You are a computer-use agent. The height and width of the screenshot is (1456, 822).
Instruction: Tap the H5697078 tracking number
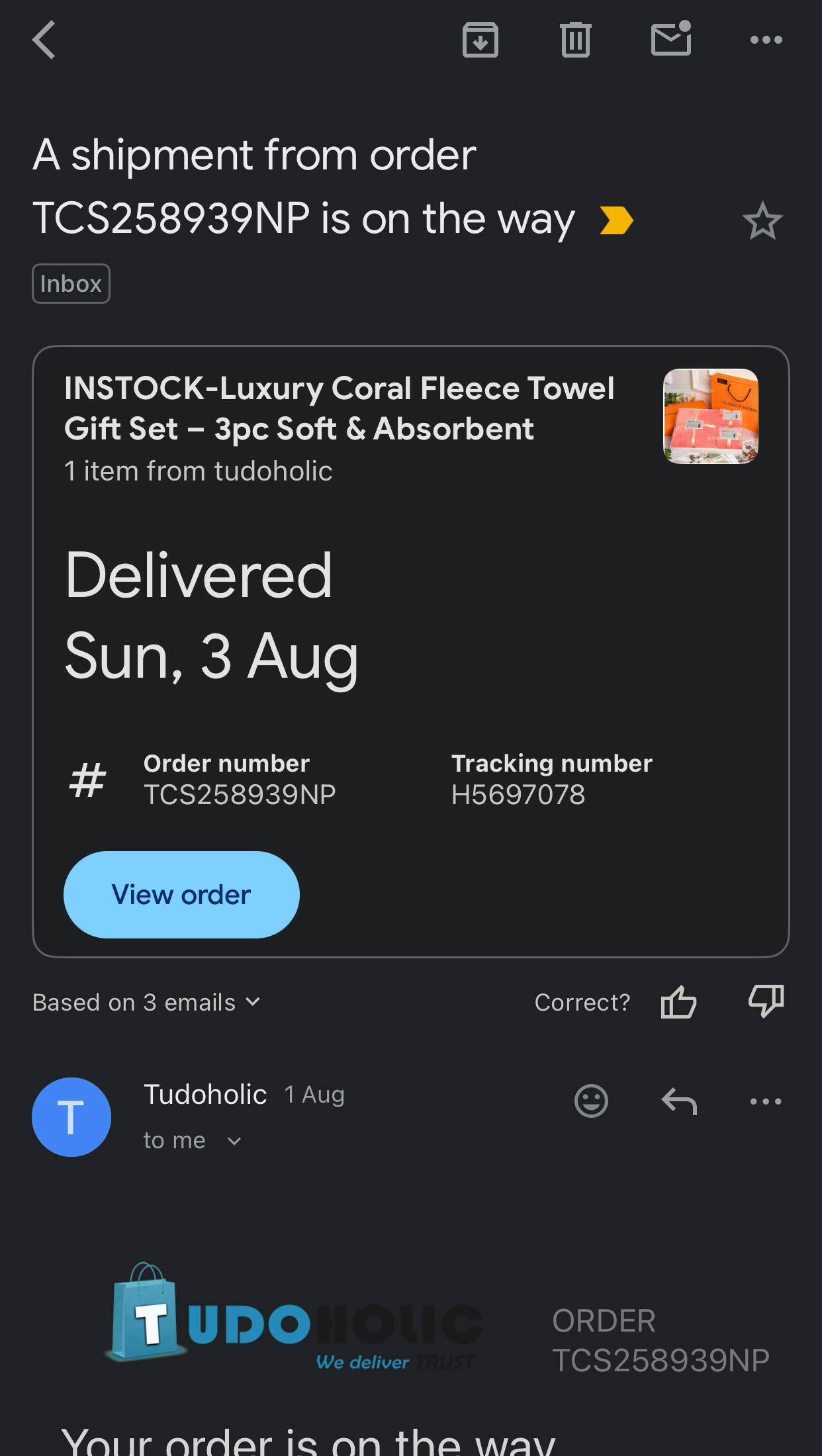[518, 795]
